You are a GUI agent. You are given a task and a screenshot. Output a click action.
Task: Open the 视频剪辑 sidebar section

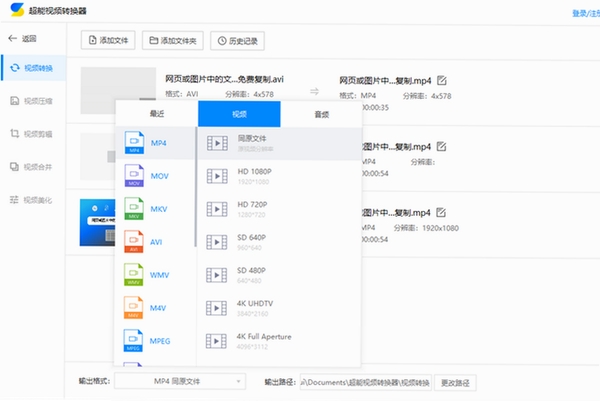[x=33, y=134]
